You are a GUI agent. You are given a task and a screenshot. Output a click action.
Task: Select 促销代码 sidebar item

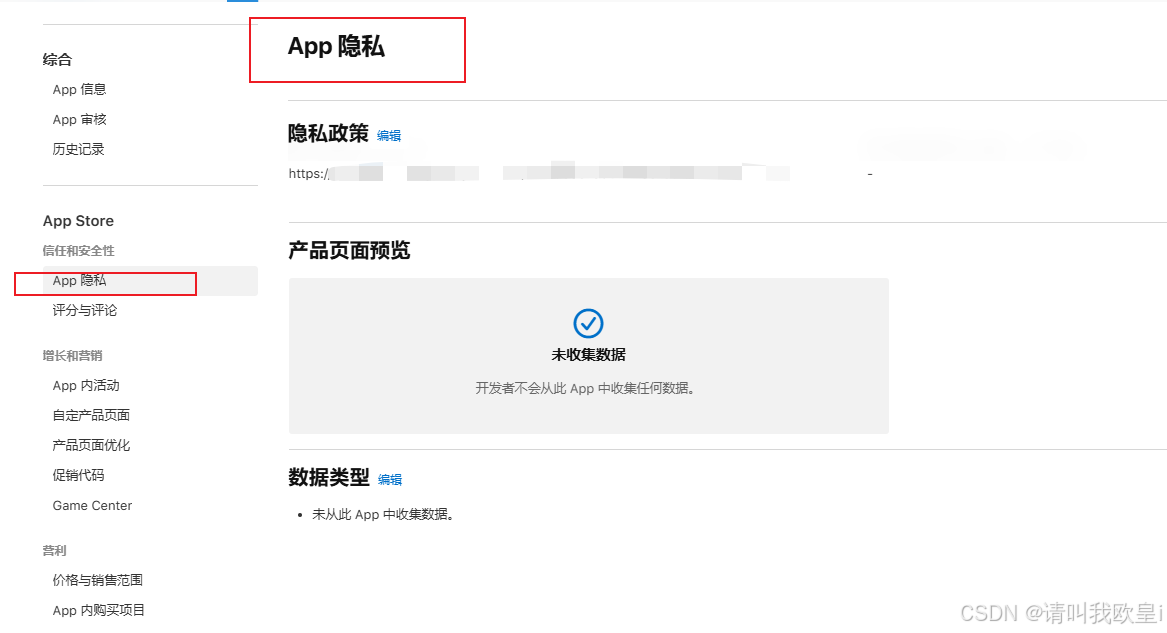pos(78,475)
